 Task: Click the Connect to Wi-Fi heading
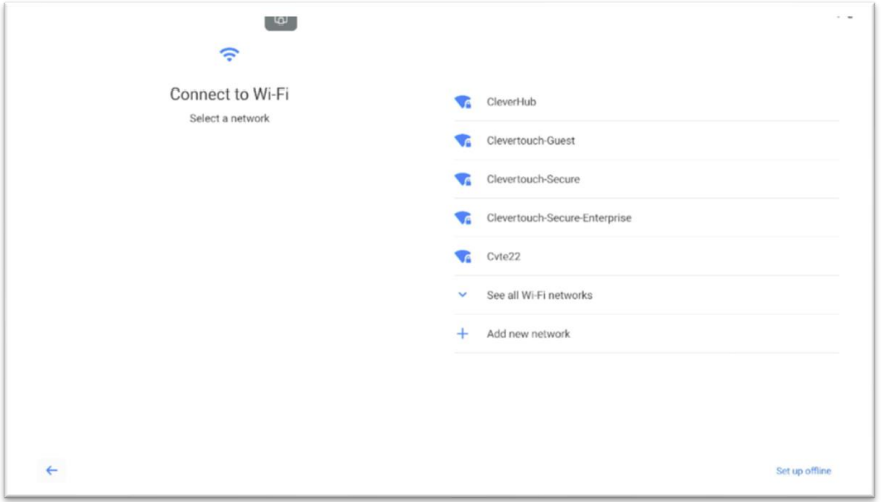[x=229, y=94]
